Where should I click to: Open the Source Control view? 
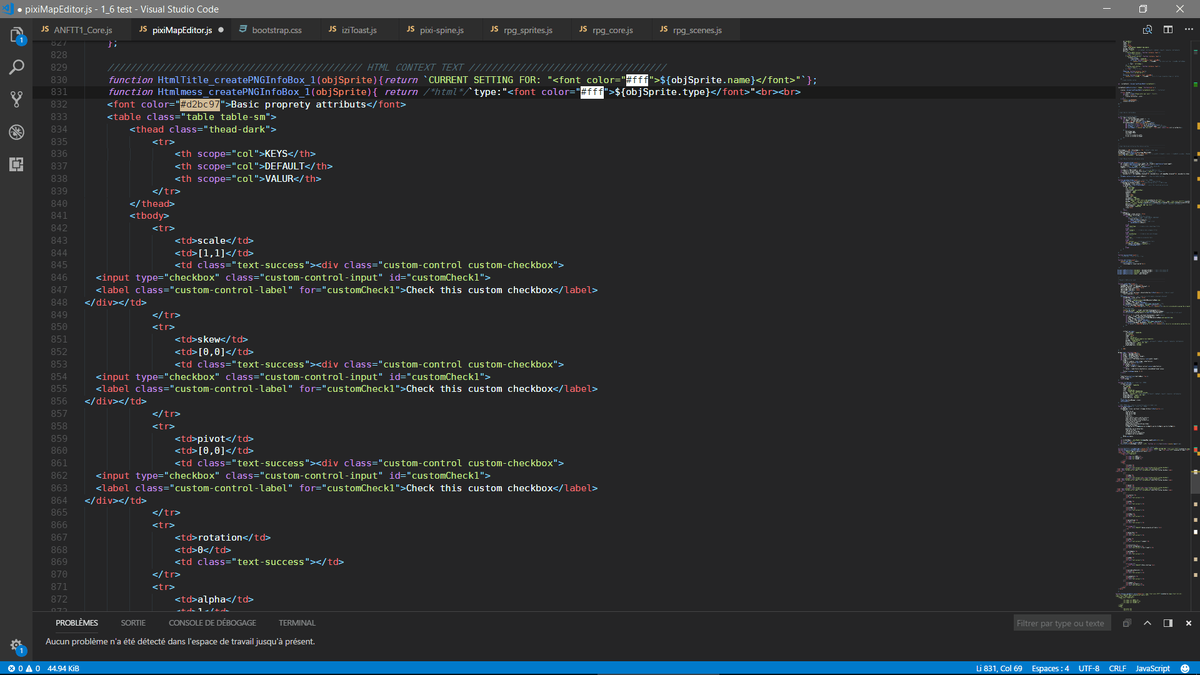(17, 99)
